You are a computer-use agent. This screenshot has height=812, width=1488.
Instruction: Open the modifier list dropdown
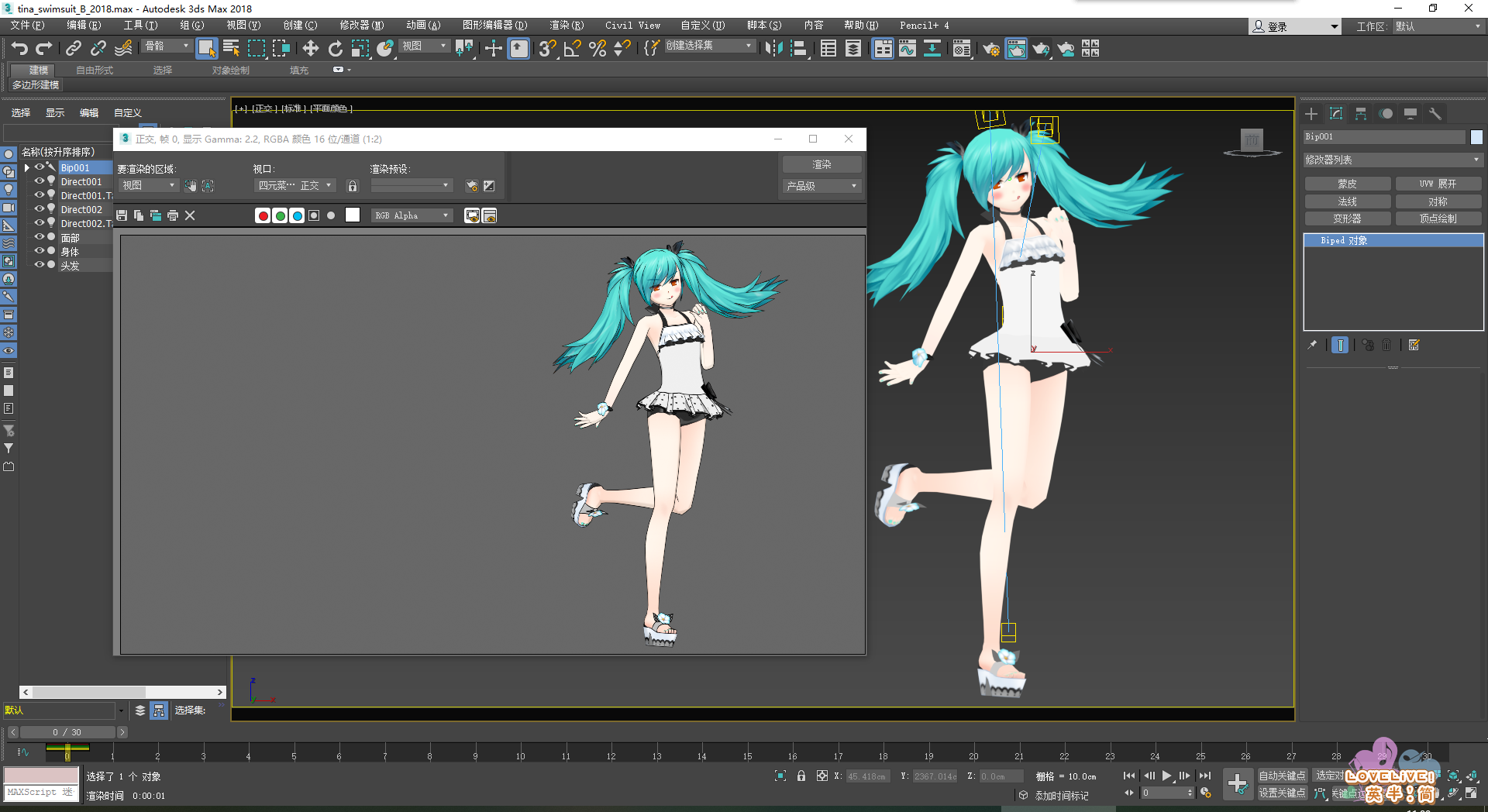1393,160
